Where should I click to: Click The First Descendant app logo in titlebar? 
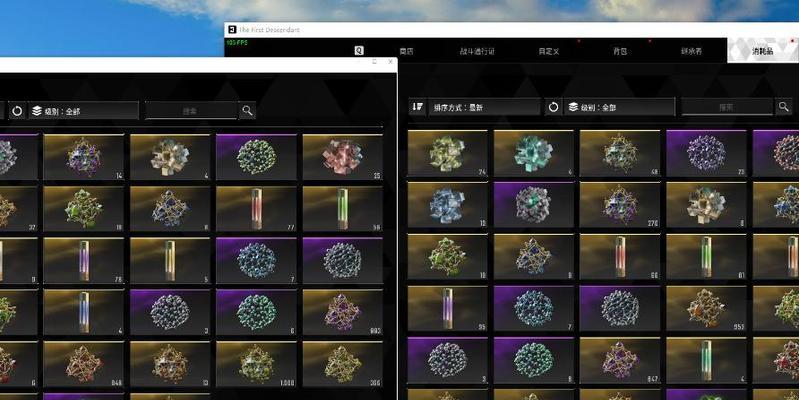[232, 30]
